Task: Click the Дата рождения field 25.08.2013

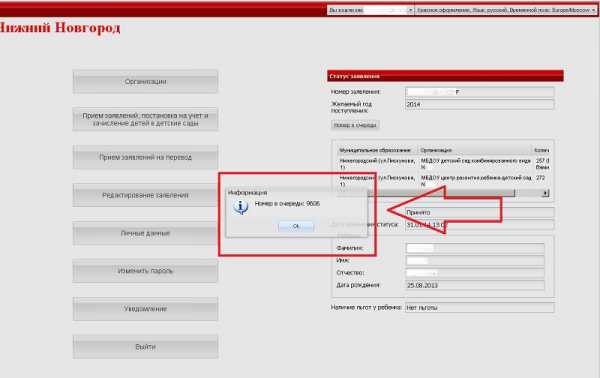Action: [475, 285]
